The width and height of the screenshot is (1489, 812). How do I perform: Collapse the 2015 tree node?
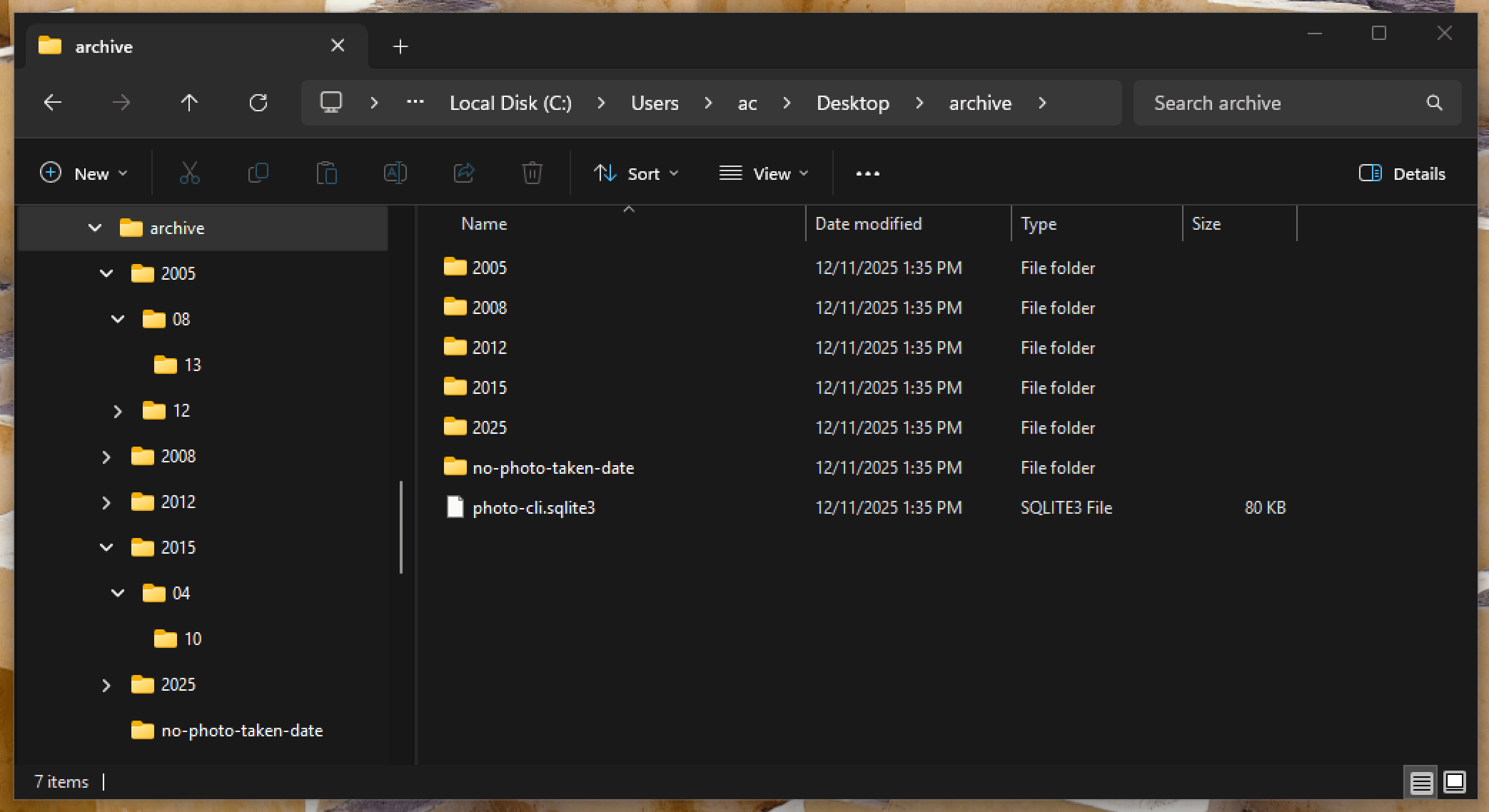pos(106,547)
